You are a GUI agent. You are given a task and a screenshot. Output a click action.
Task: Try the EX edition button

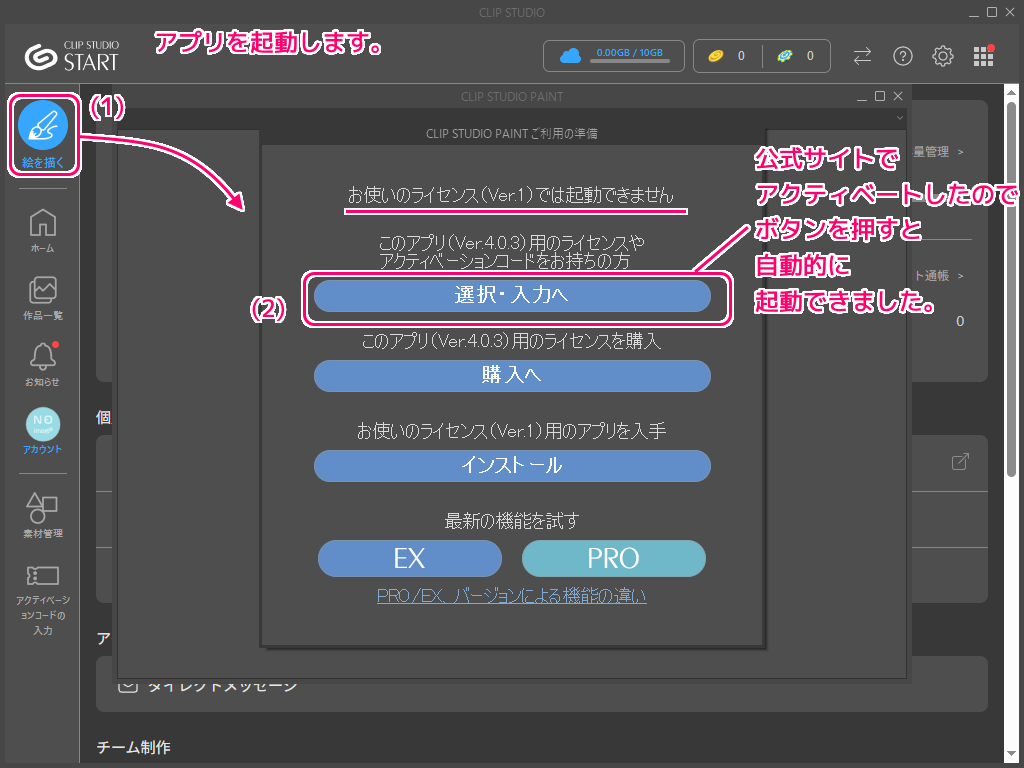[x=409, y=558]
